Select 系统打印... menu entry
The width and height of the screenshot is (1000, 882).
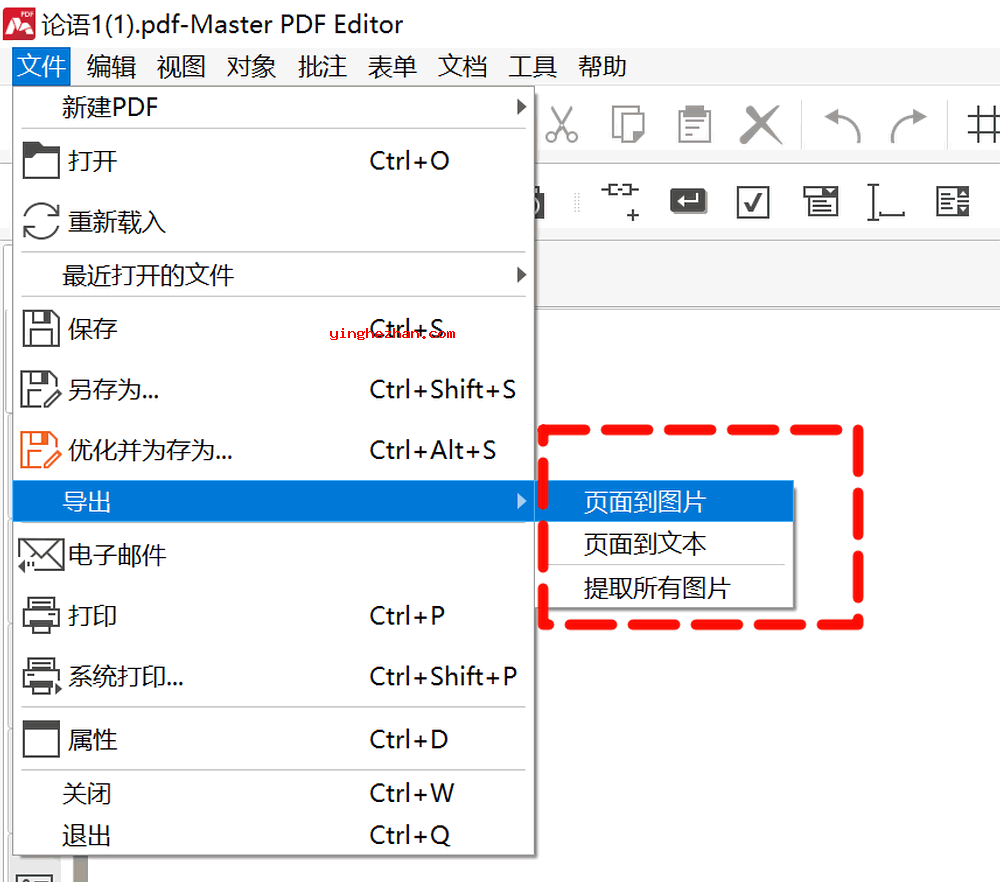pos(273,676)
